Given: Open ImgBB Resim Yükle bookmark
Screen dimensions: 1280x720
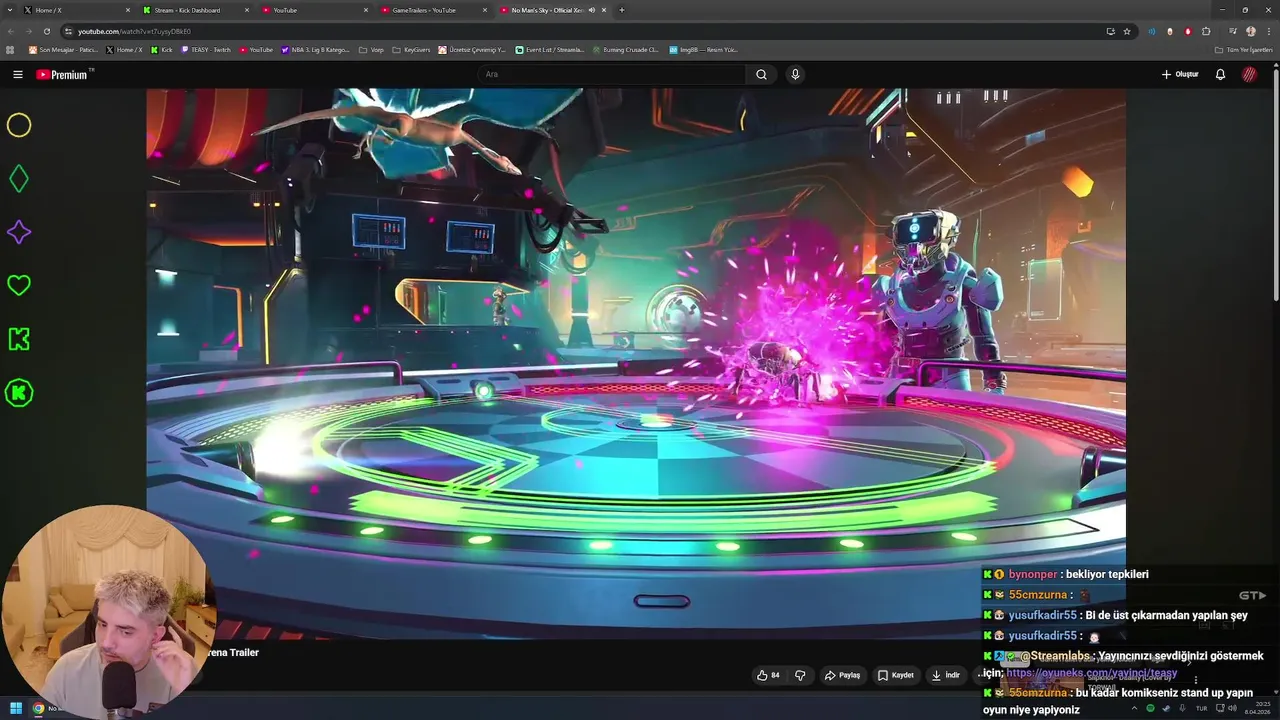Looking at the screenshot, I should pyautogui.click(x=703, y=49).
